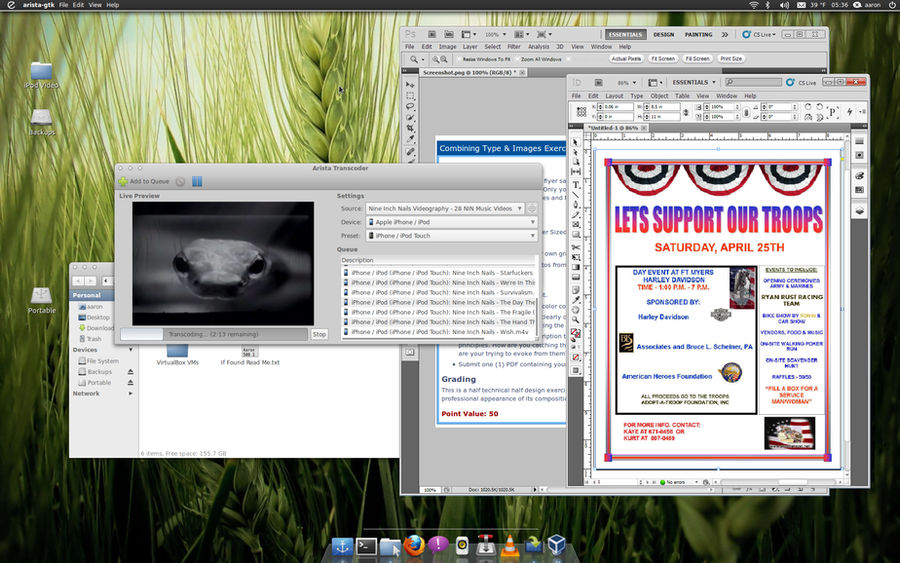The height and width of the screenshot is (563, 900).
Task: Open InDesign Object menu
Action: coord(659,96)
